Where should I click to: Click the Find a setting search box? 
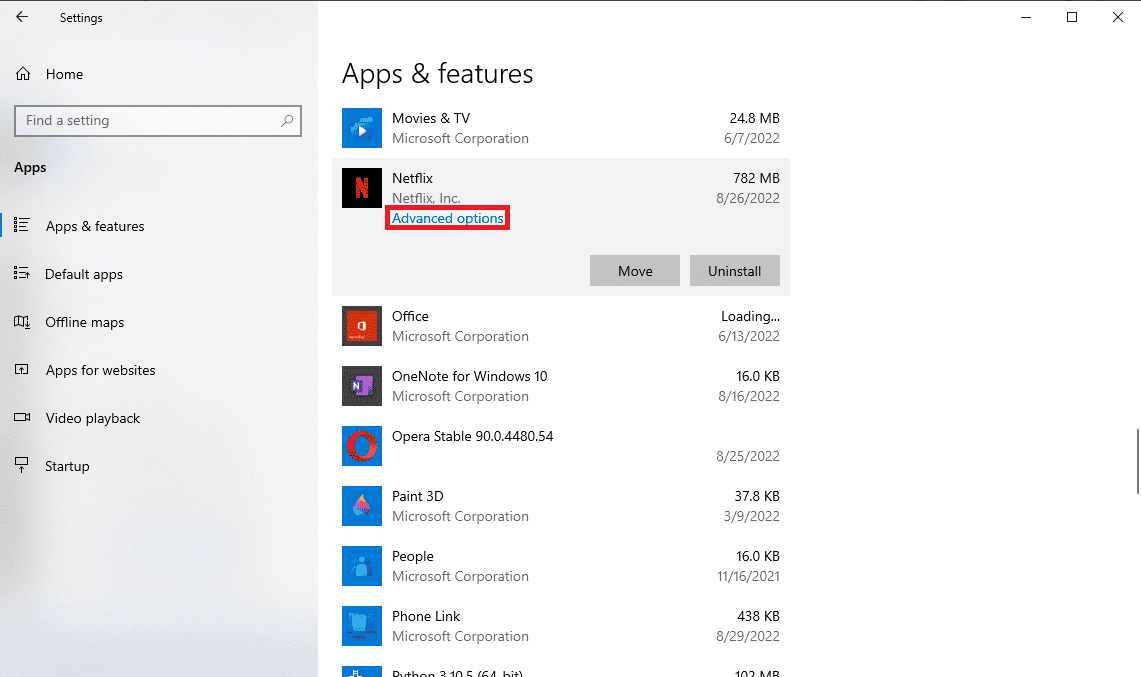[158, 121]
